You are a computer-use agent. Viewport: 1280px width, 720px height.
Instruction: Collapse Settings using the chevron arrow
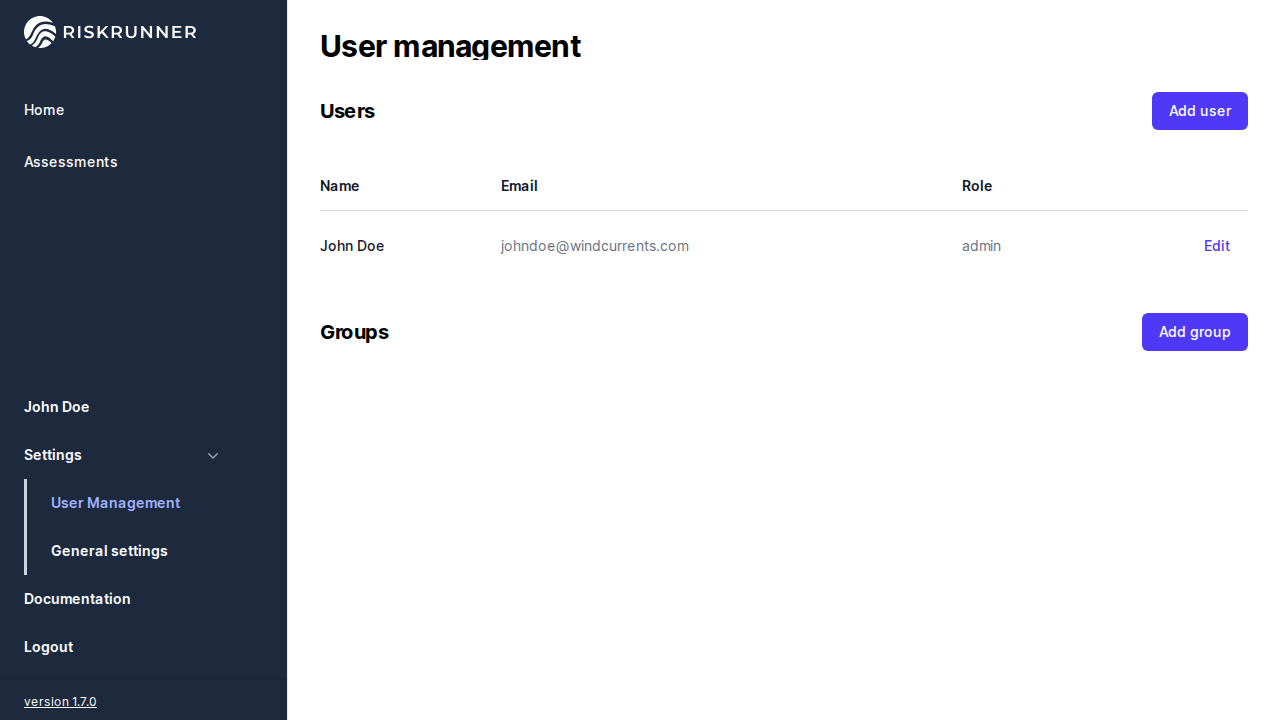click(213, 456)
